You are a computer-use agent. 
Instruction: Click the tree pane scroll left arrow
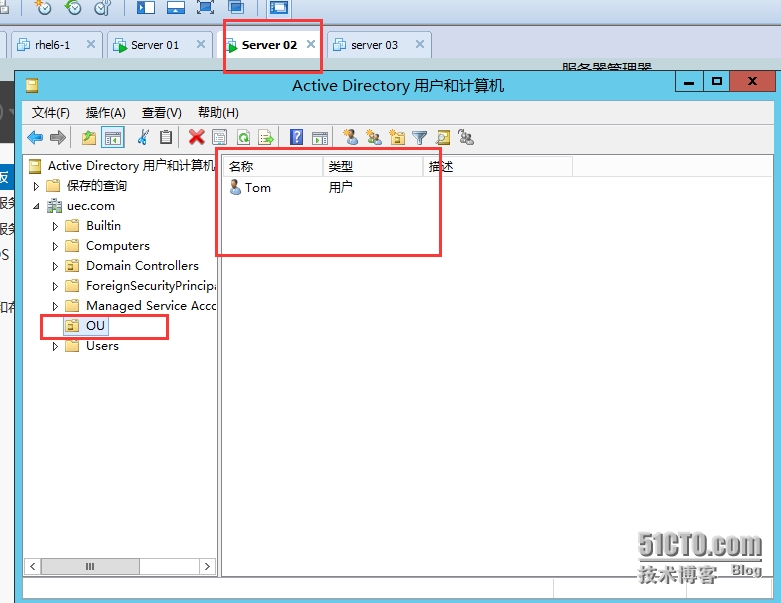click(32, 566)
